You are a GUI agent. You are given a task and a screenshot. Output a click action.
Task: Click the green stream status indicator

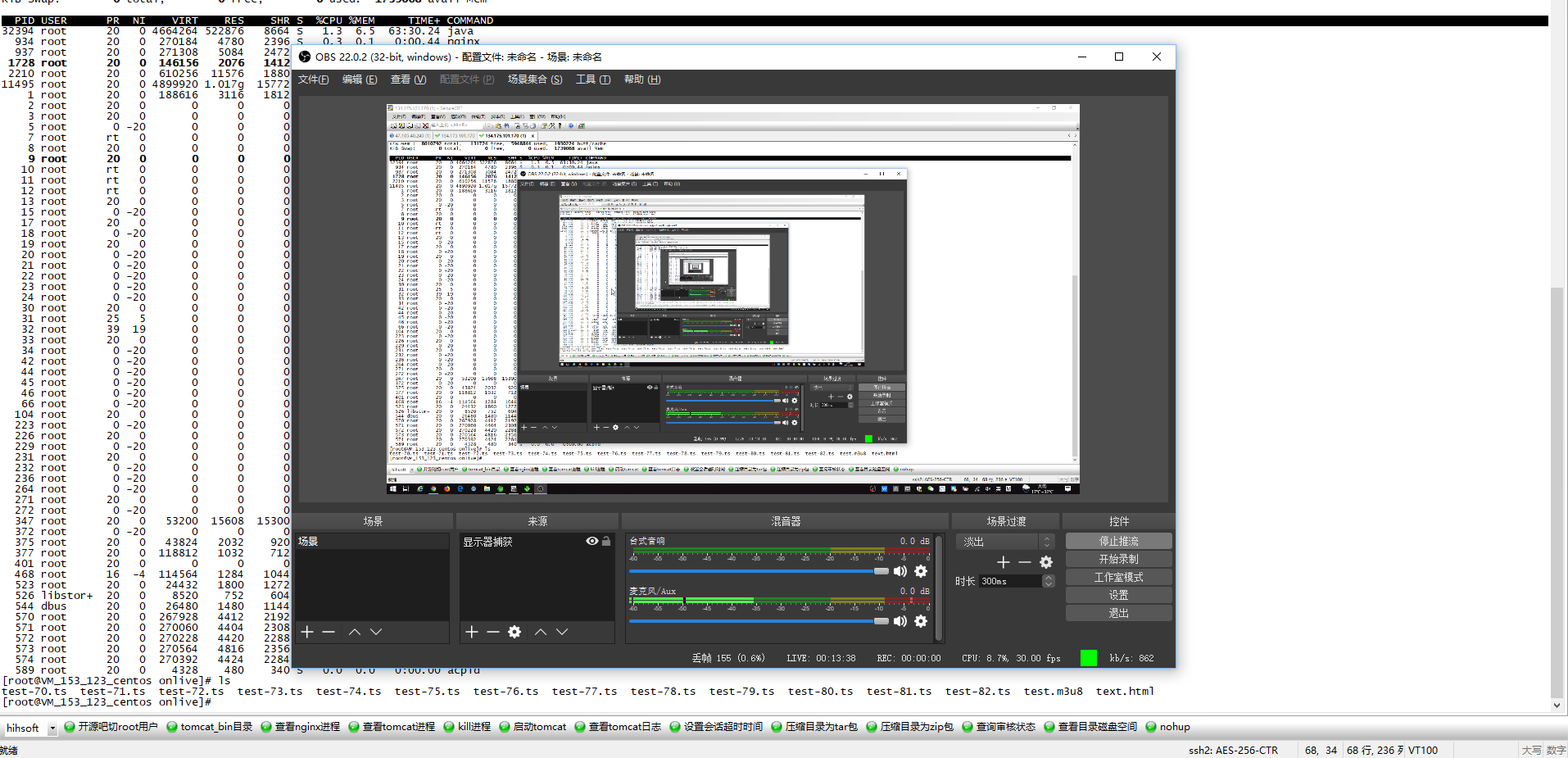point(1089,657)
